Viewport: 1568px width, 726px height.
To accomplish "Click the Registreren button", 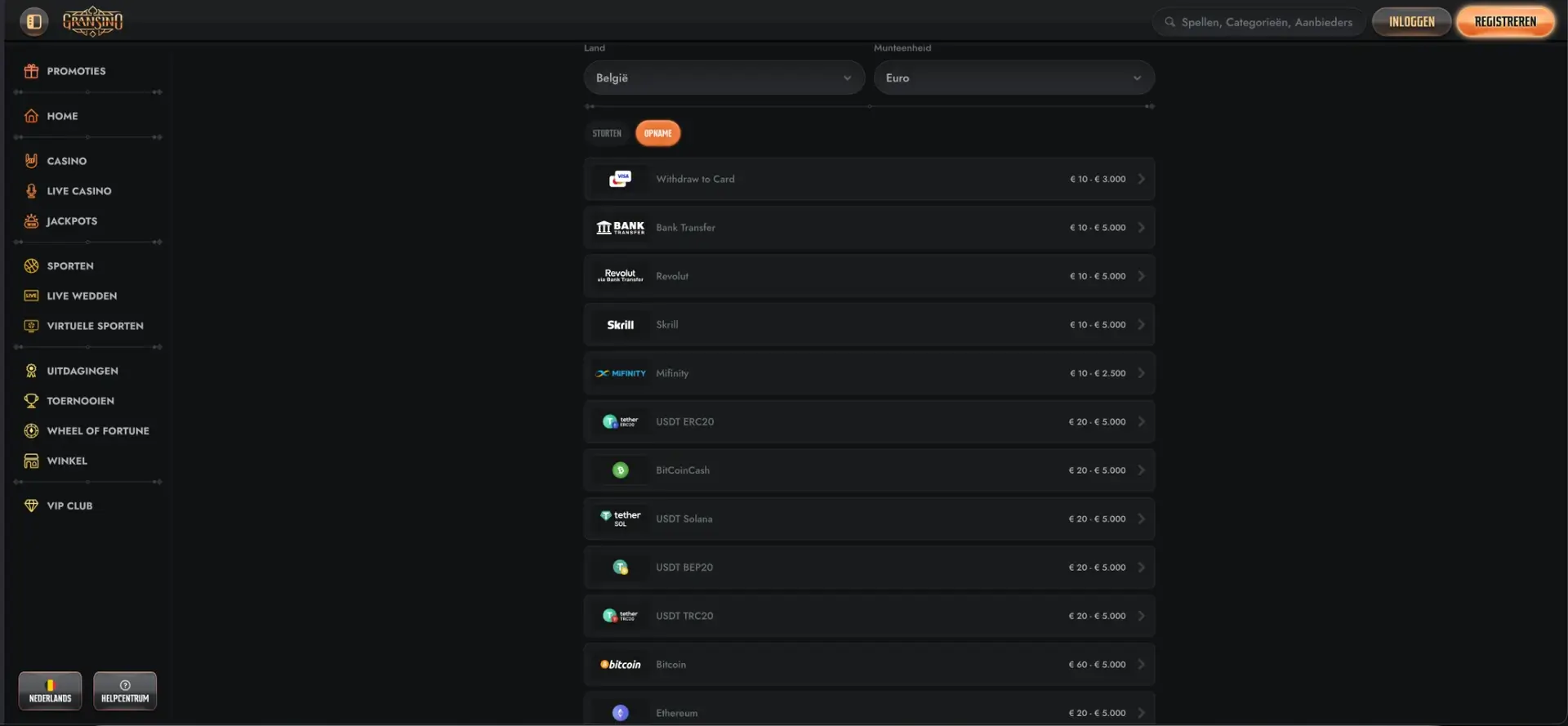I will click(x=1505, y=22).
